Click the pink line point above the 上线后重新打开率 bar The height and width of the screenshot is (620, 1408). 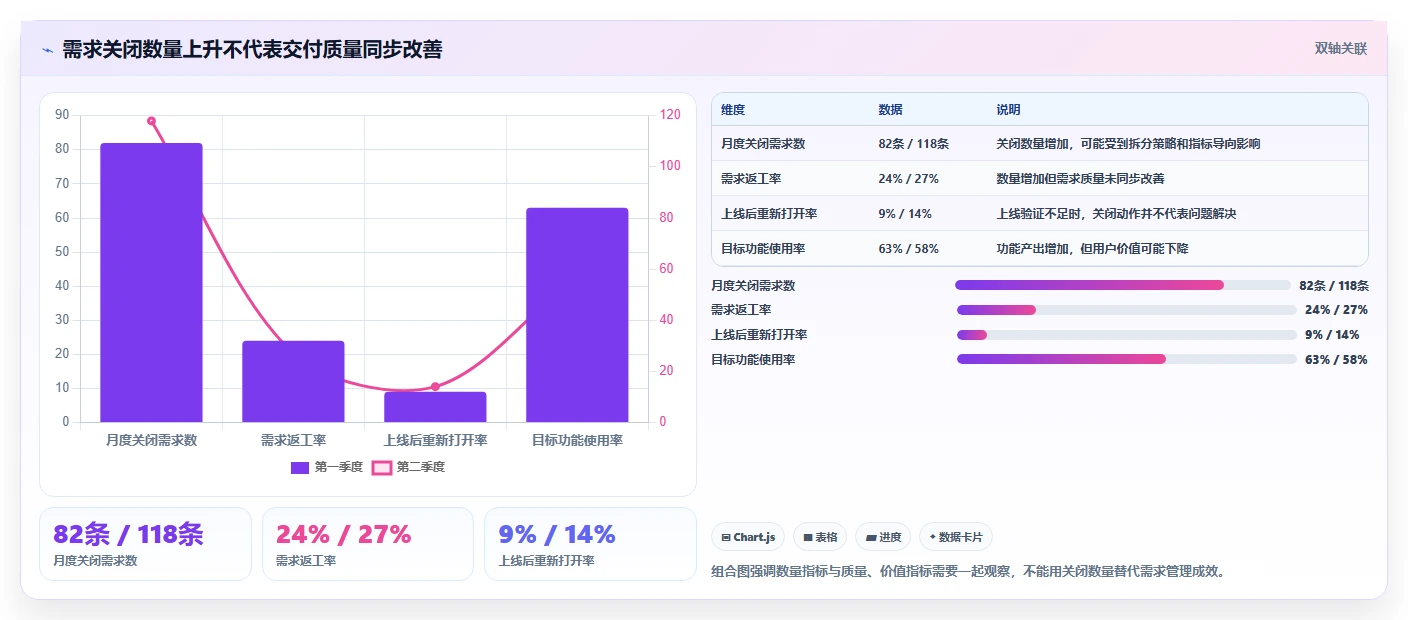coord(435,386)
